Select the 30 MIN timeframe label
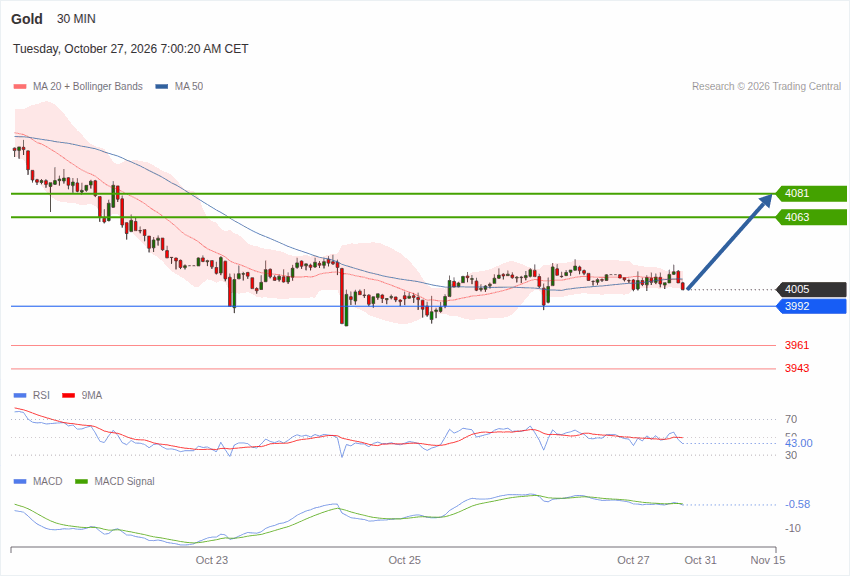Image resolution: width=850 pixels, height=576 pixels. click(76, 19)
